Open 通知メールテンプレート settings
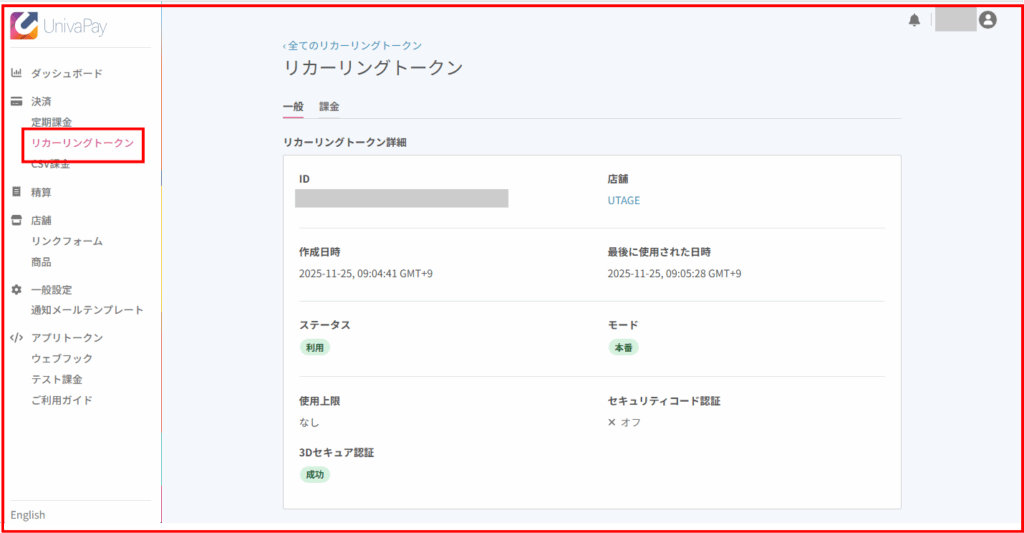1024x533 pixels. click(87, 310)
